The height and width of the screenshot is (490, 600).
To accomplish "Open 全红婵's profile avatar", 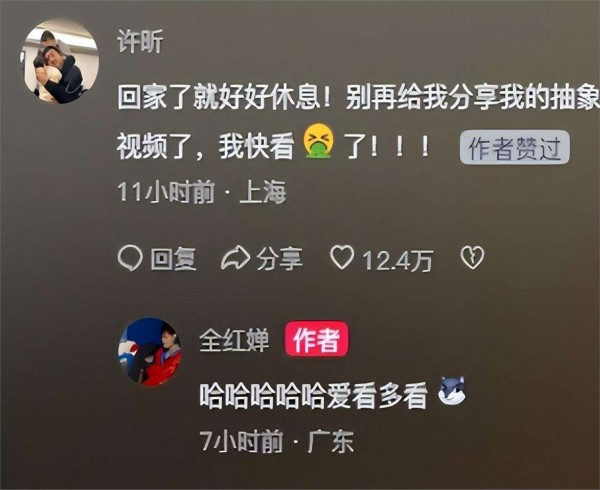I will click(x=150, y=352).
